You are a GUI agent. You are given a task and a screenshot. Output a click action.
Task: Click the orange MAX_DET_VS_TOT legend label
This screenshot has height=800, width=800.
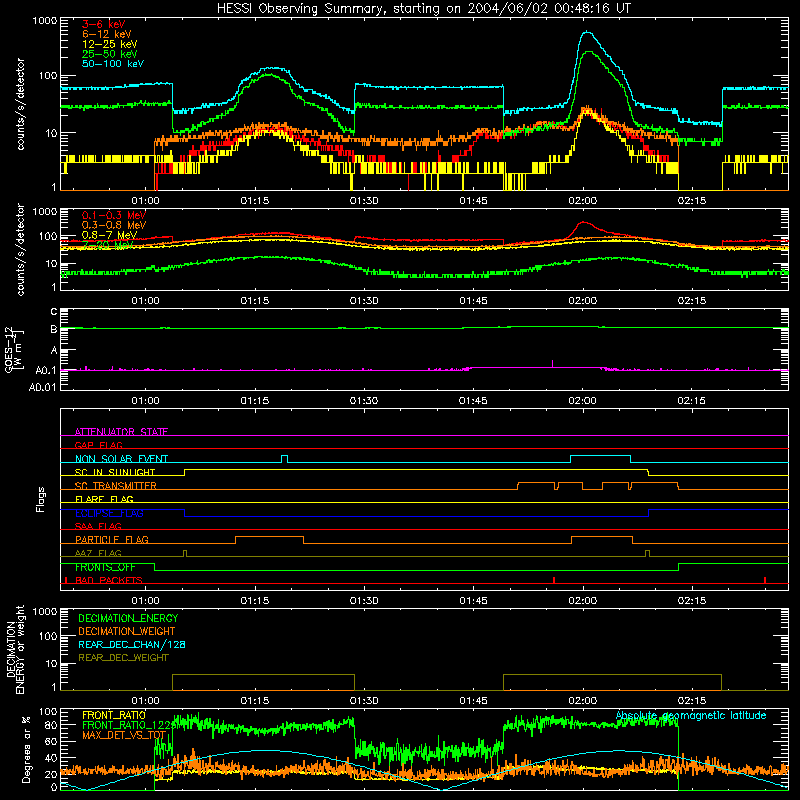point(124,735)
